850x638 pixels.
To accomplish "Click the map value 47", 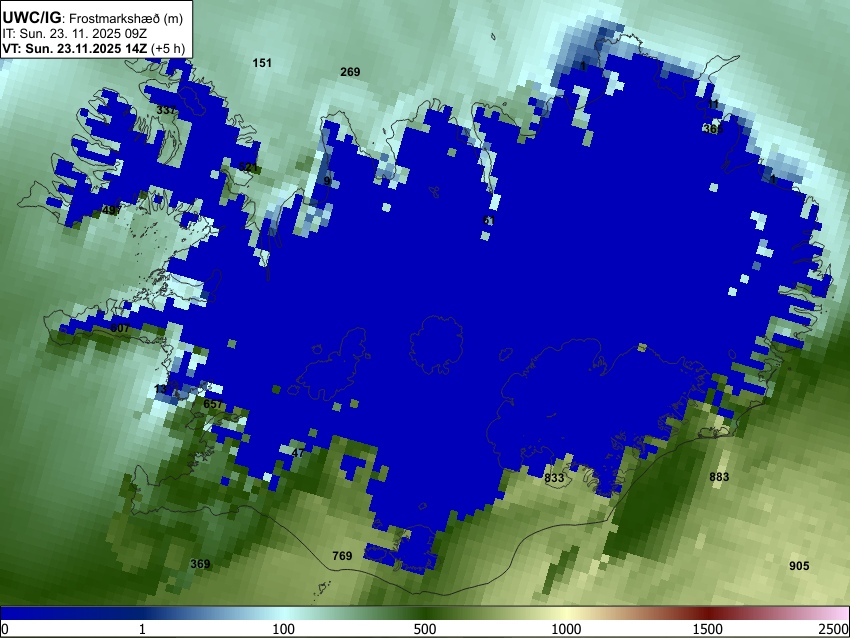I will [x=298, y=453].
